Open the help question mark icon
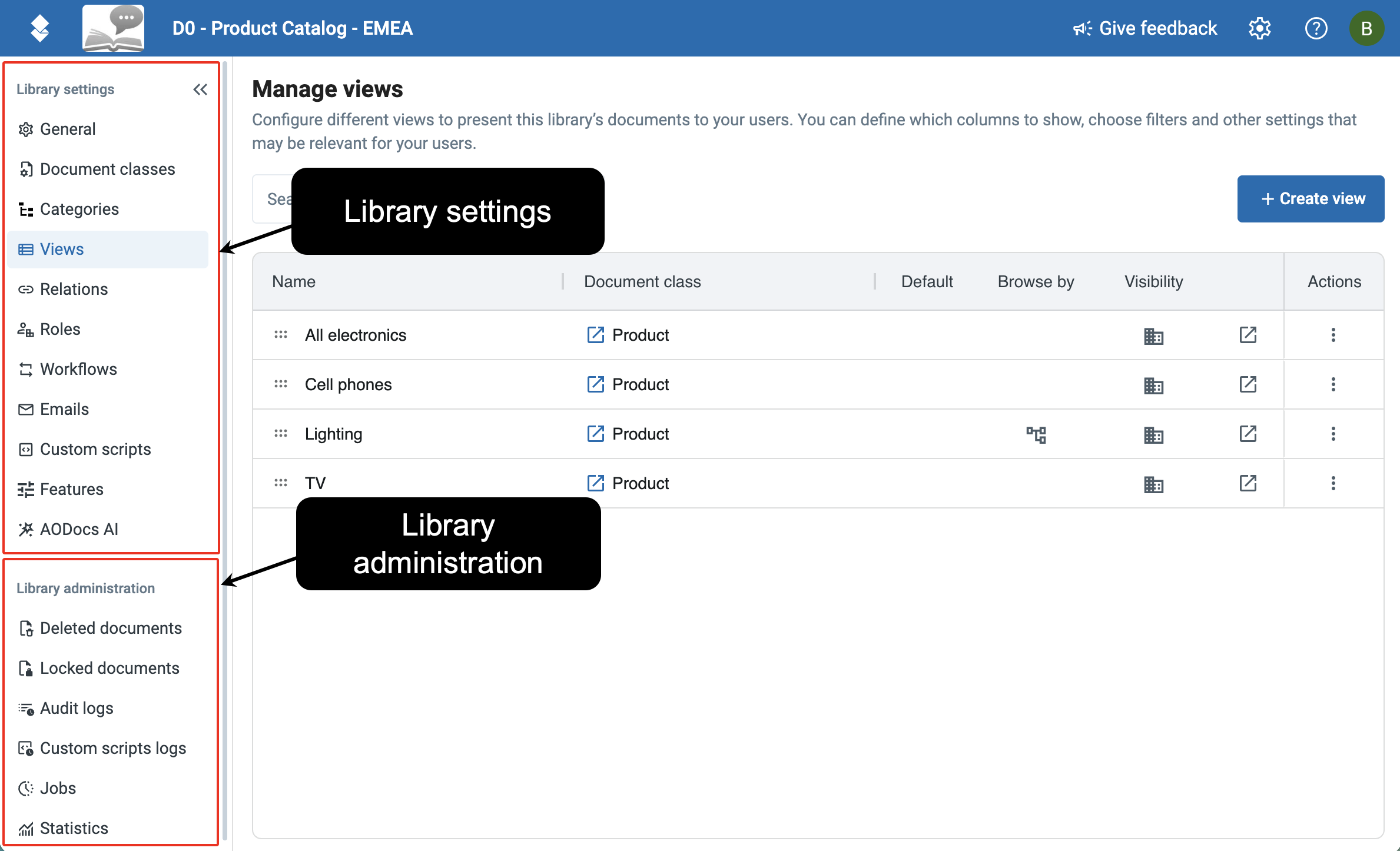 pyautogui.click(x=1316, y=28)
